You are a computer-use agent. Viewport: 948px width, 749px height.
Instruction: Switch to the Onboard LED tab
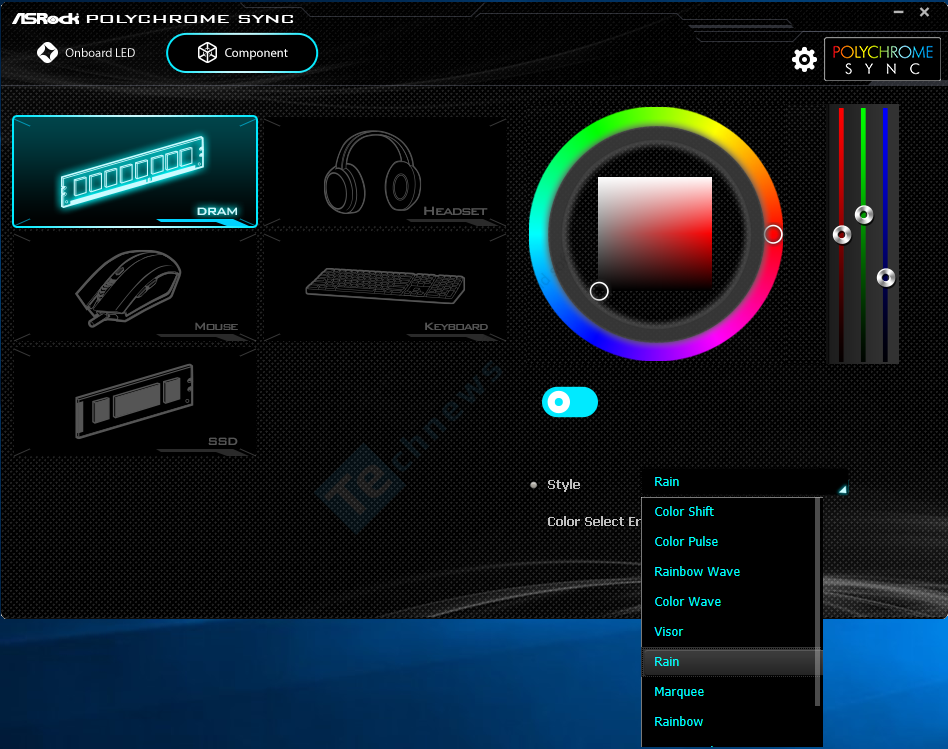[86, 53]
